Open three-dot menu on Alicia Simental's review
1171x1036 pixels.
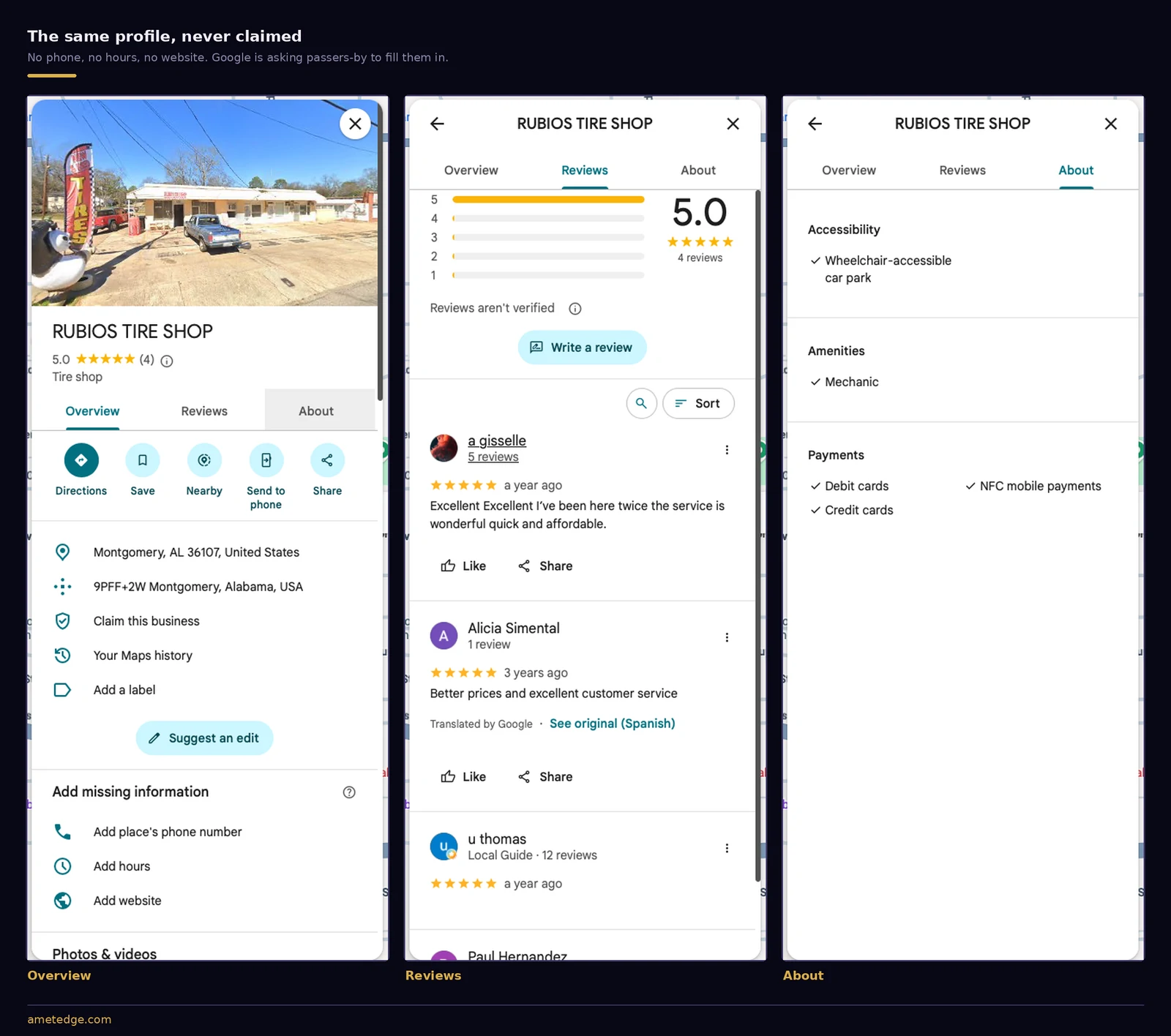[727, 637]
